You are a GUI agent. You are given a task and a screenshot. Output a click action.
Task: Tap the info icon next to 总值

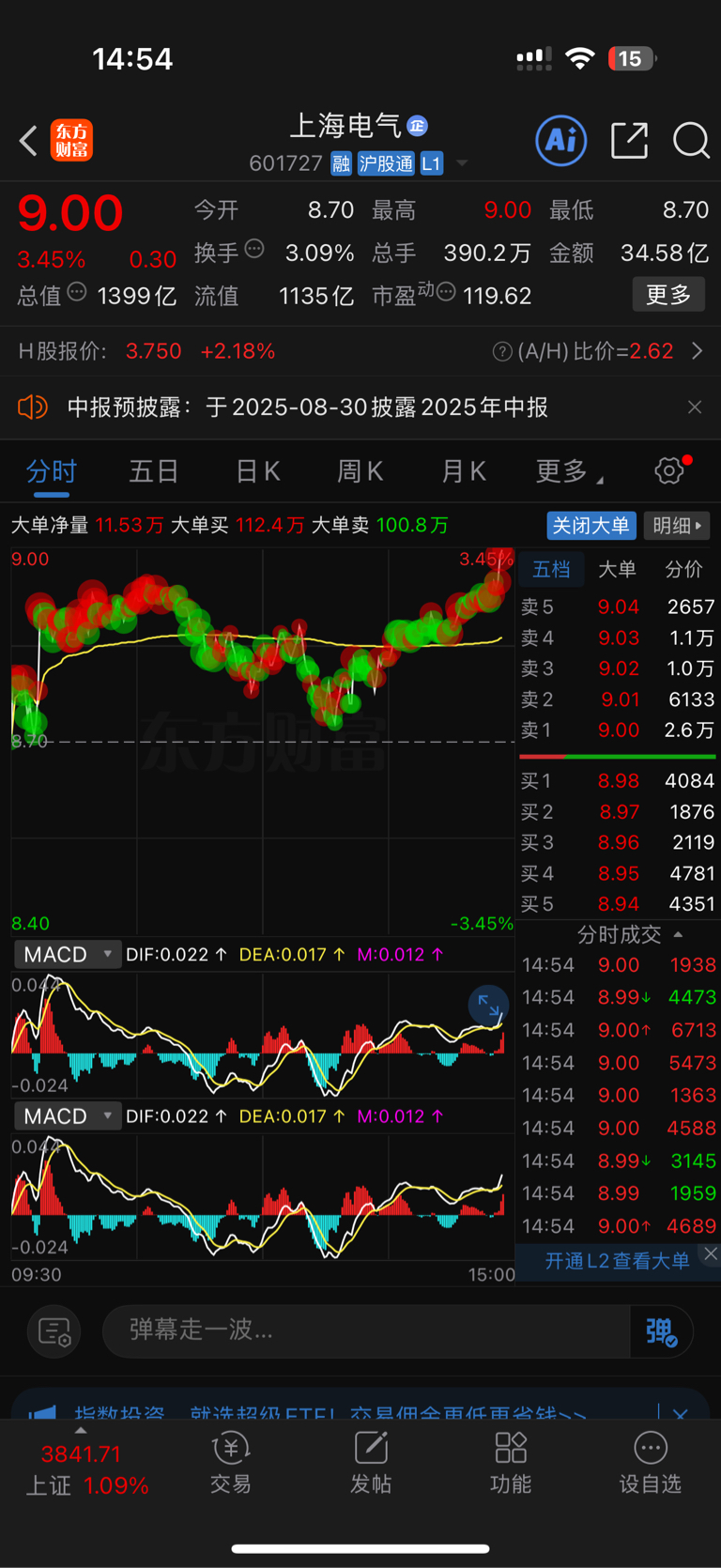[x=77, y=292]
